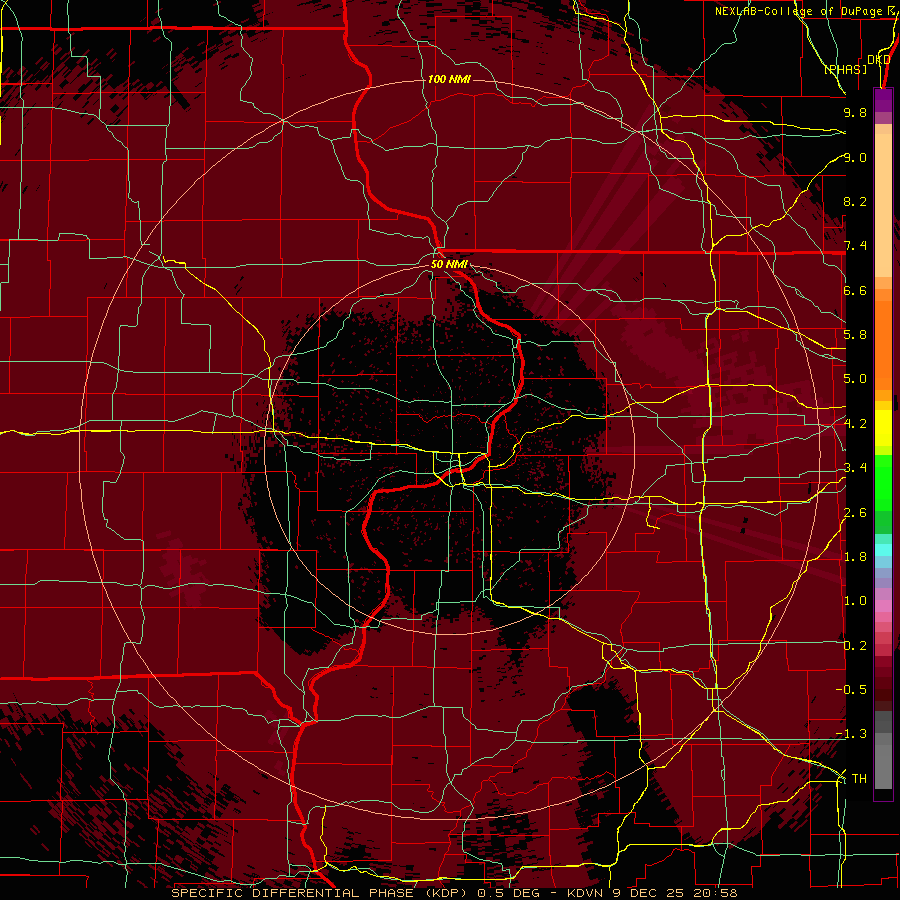Viewport: 900px width, 900px height.
Task: Click the 1.0 value on color scale
Action: tap(855, 601)
